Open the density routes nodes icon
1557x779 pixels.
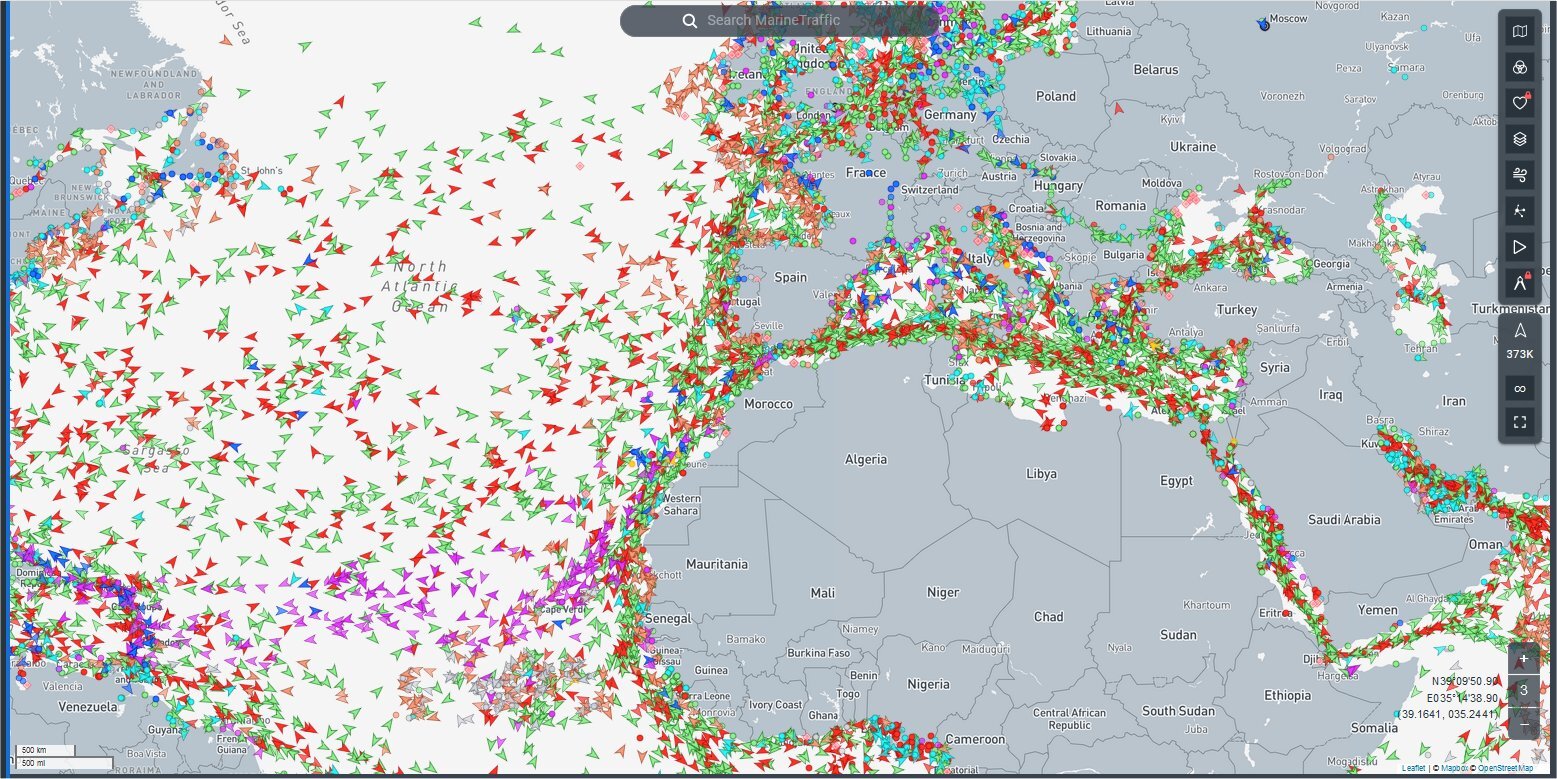point(1519,211)
